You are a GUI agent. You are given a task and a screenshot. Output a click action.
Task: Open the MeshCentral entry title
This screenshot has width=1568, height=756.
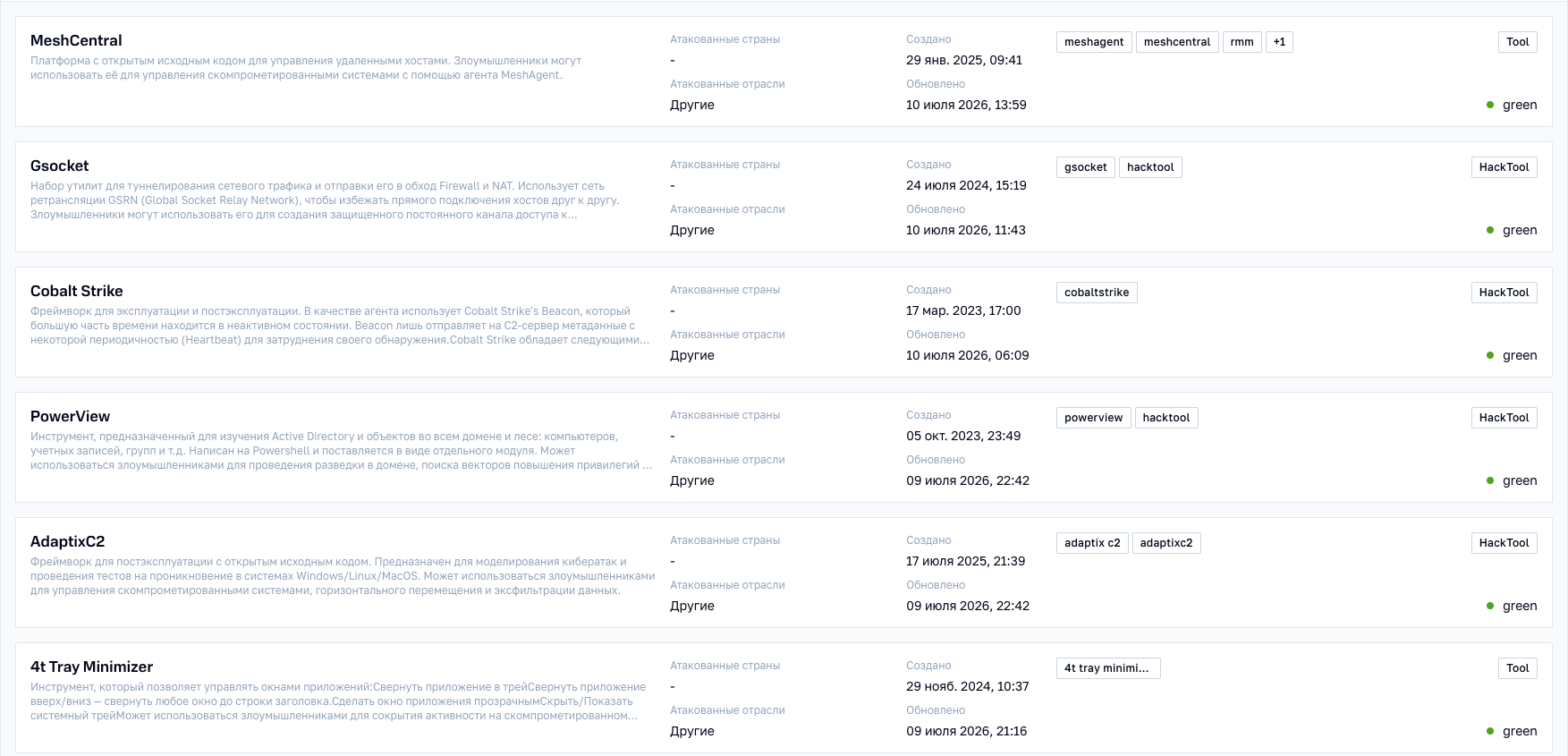click(x=76, y=40)
